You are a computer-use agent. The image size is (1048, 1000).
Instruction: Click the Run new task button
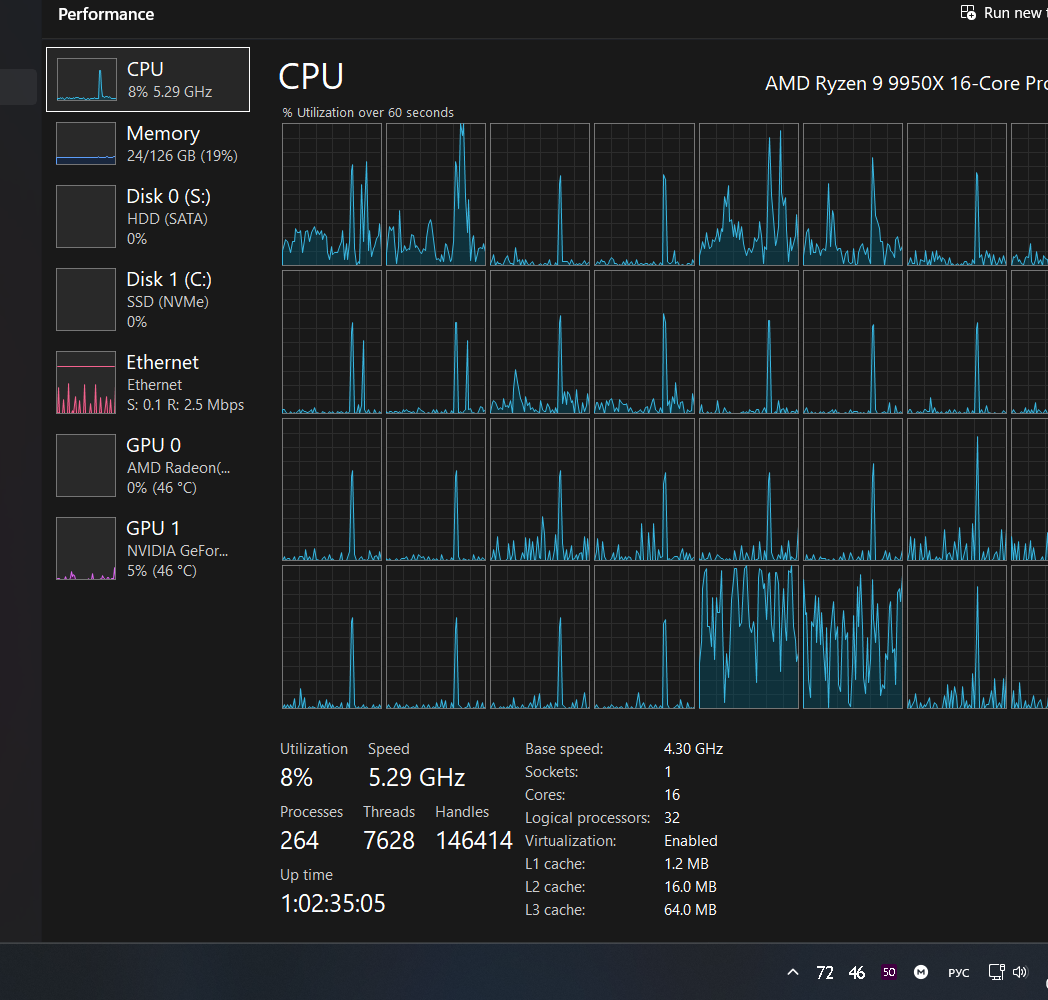(1004, 13)
